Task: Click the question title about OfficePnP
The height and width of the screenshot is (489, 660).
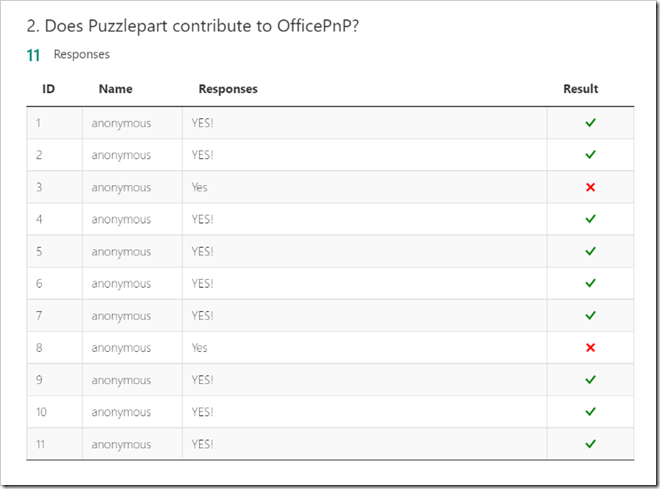Action: (192, 26)
